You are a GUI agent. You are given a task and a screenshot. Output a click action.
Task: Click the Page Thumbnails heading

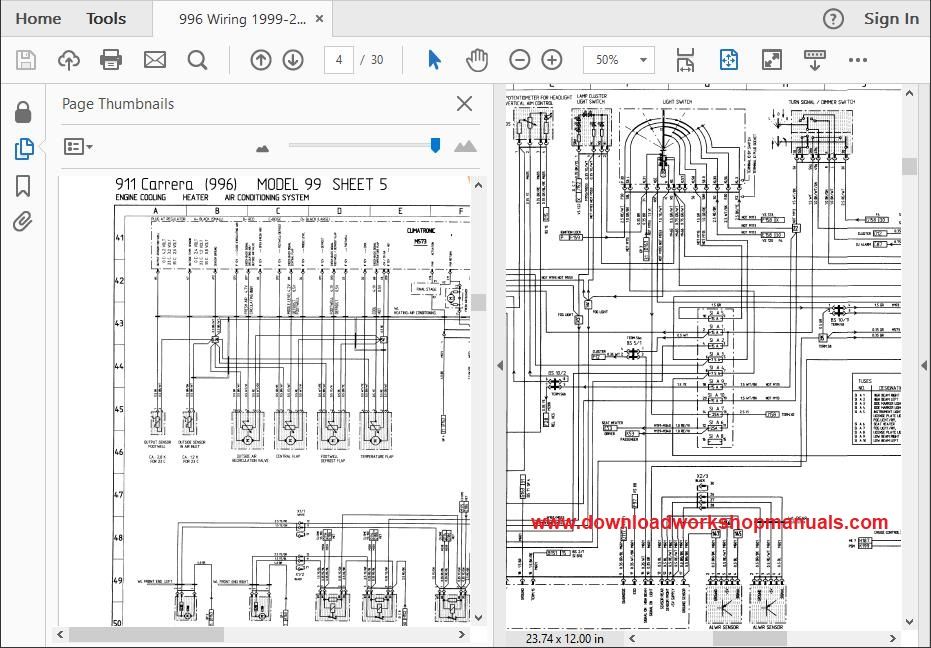[118, 104]
